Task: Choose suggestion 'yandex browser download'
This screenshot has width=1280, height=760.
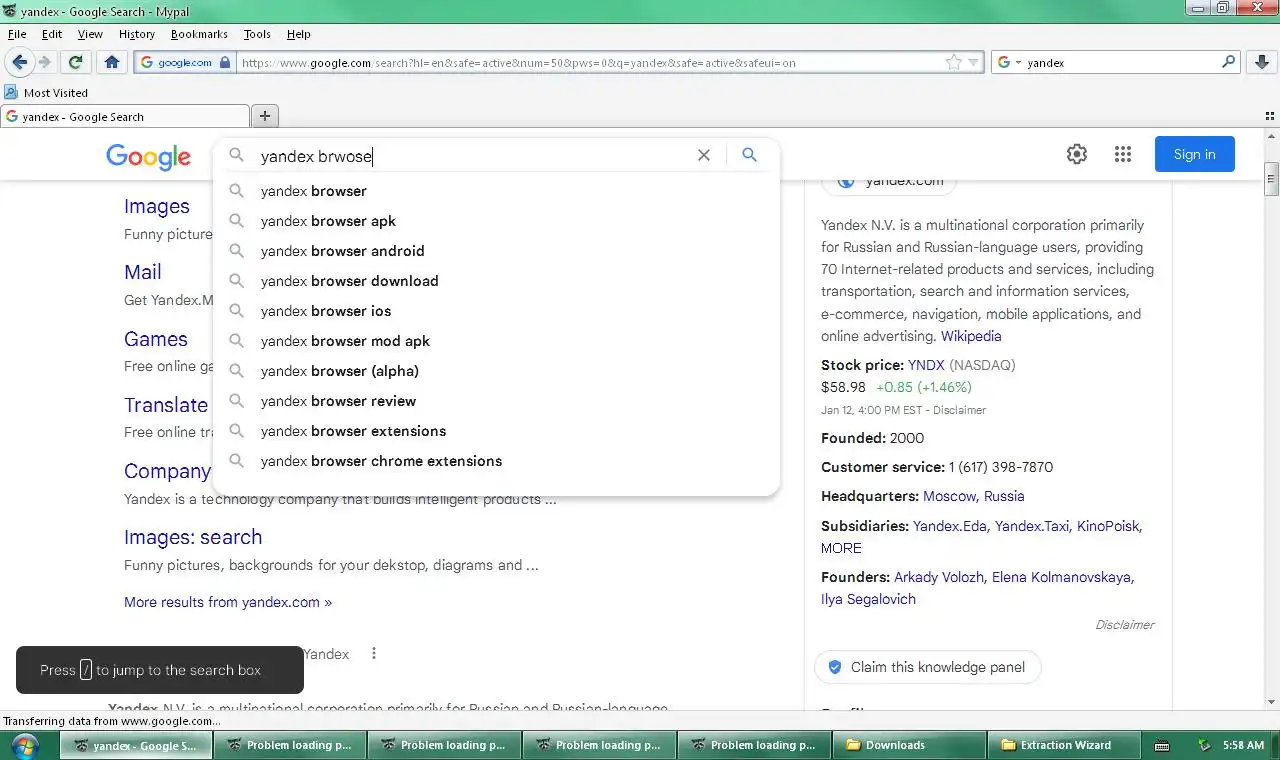Action: pyautogui.click(x=496, y=281)
